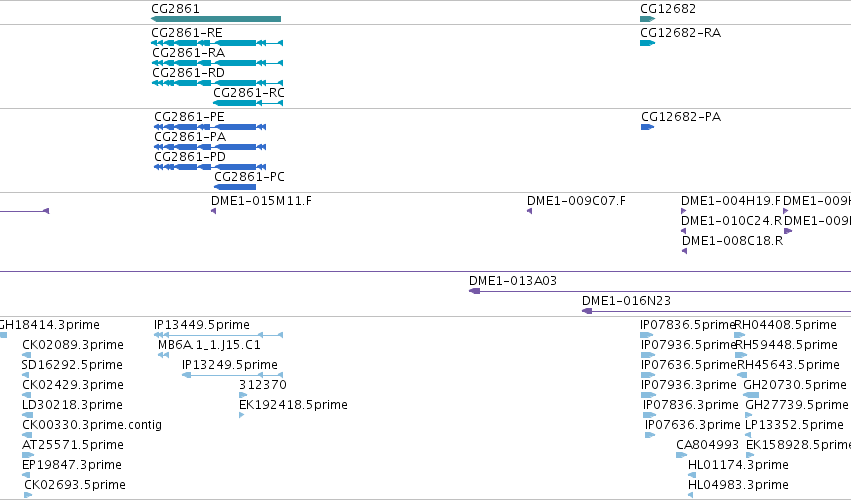Select the CG2861 gene bar
Viewport: 851px width, 500px height.
tap(216, 19)
